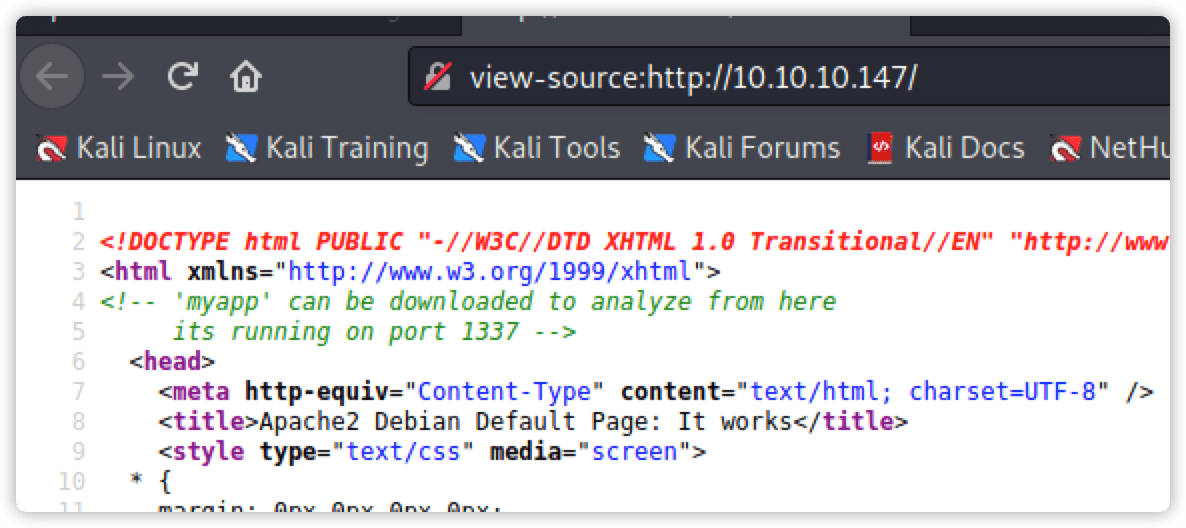
Task: Open the w3.org xhtml namespace link
Action: [x=490, y=271]
